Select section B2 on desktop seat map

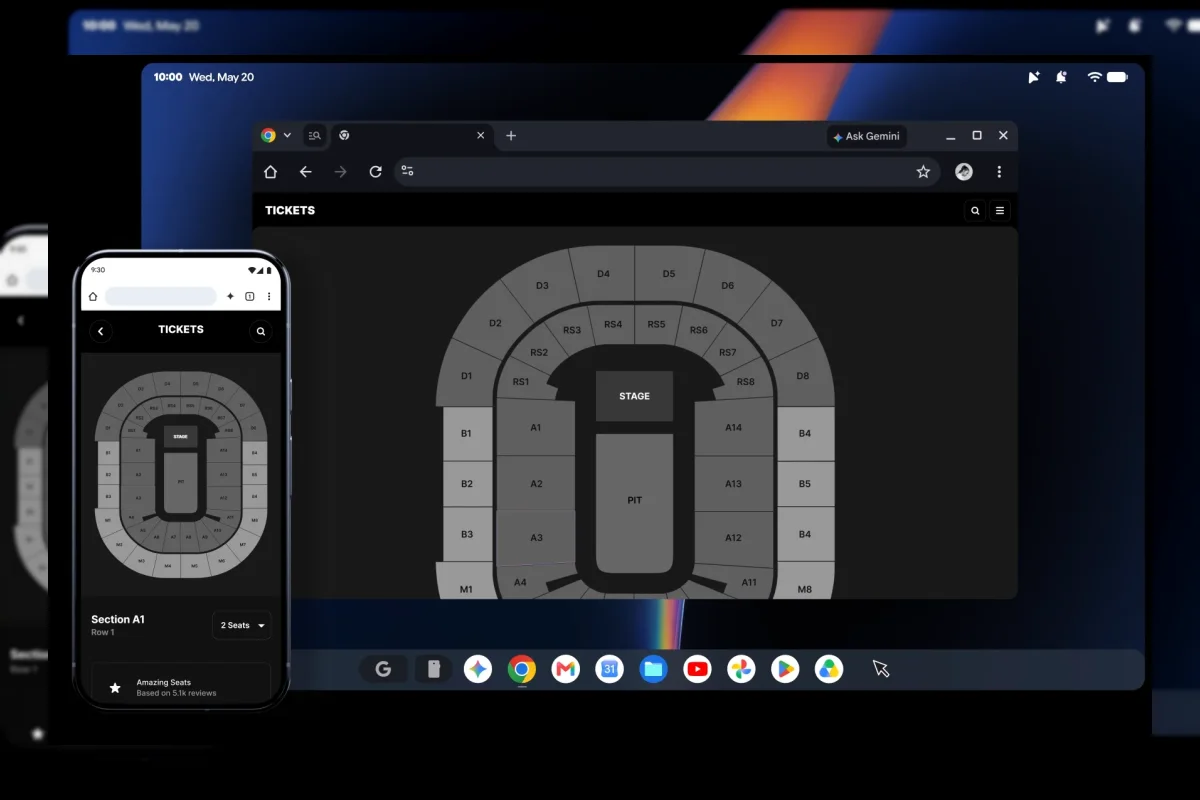click(x=467, y=484)
